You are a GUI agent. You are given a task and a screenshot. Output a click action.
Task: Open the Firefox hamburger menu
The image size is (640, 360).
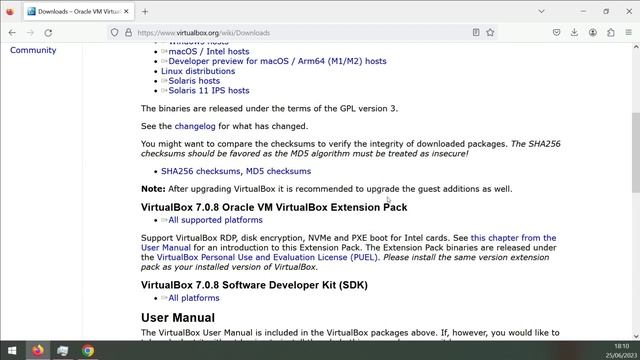[629, 33]
